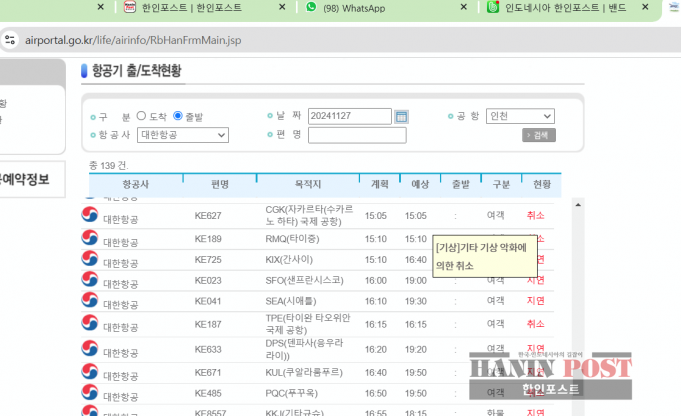Switch to 인도네시아 한인포스트 밴드 tab
Image resolution: width=681 pixels, height=416 pixels.
point(565,8)
